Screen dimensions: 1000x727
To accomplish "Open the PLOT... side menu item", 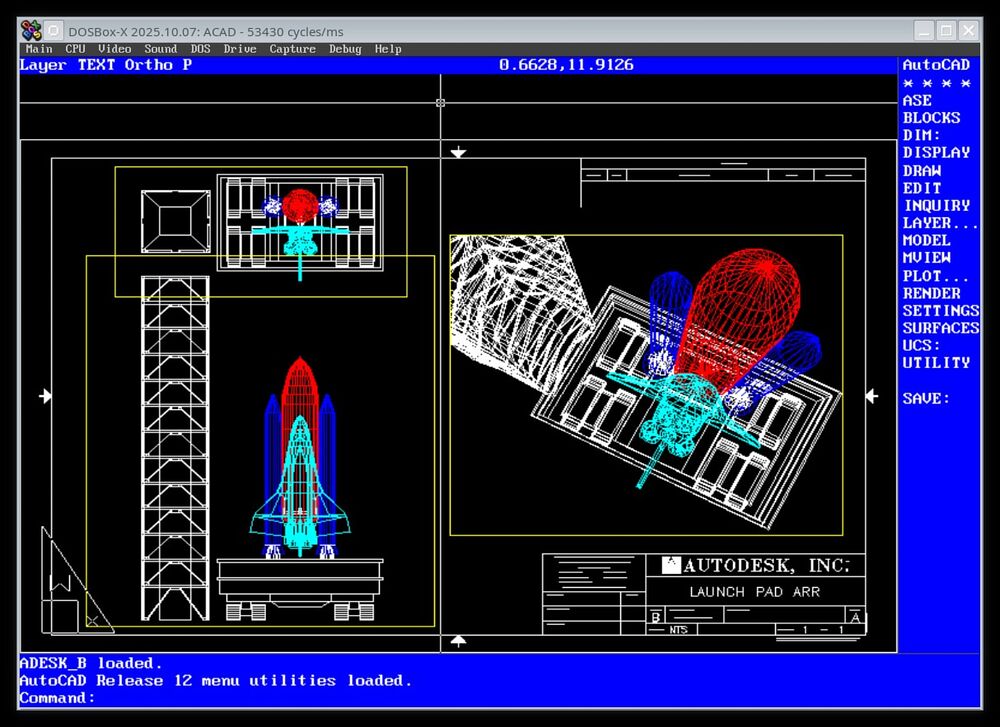I will (x=935, y=276).
